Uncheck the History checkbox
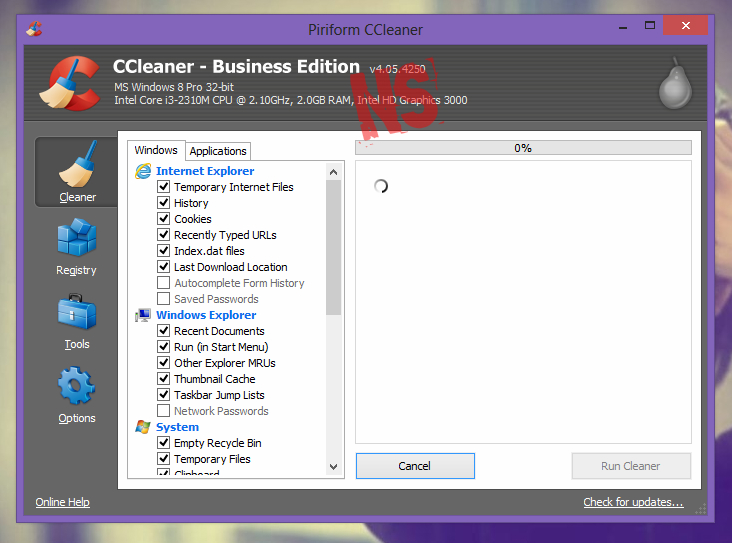 (x=163, y=203)
